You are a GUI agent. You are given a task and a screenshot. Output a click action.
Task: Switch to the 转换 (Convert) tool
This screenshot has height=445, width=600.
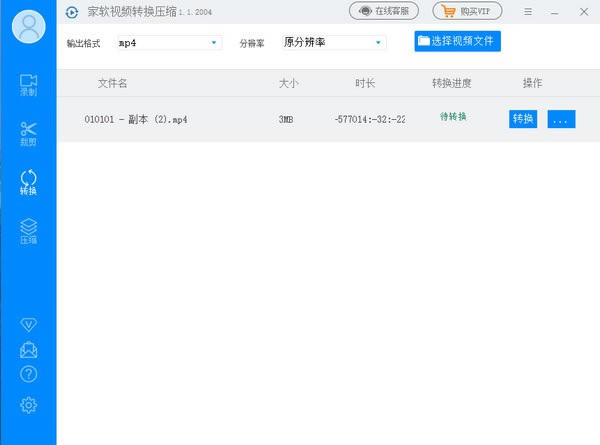(x=28, y=182)
